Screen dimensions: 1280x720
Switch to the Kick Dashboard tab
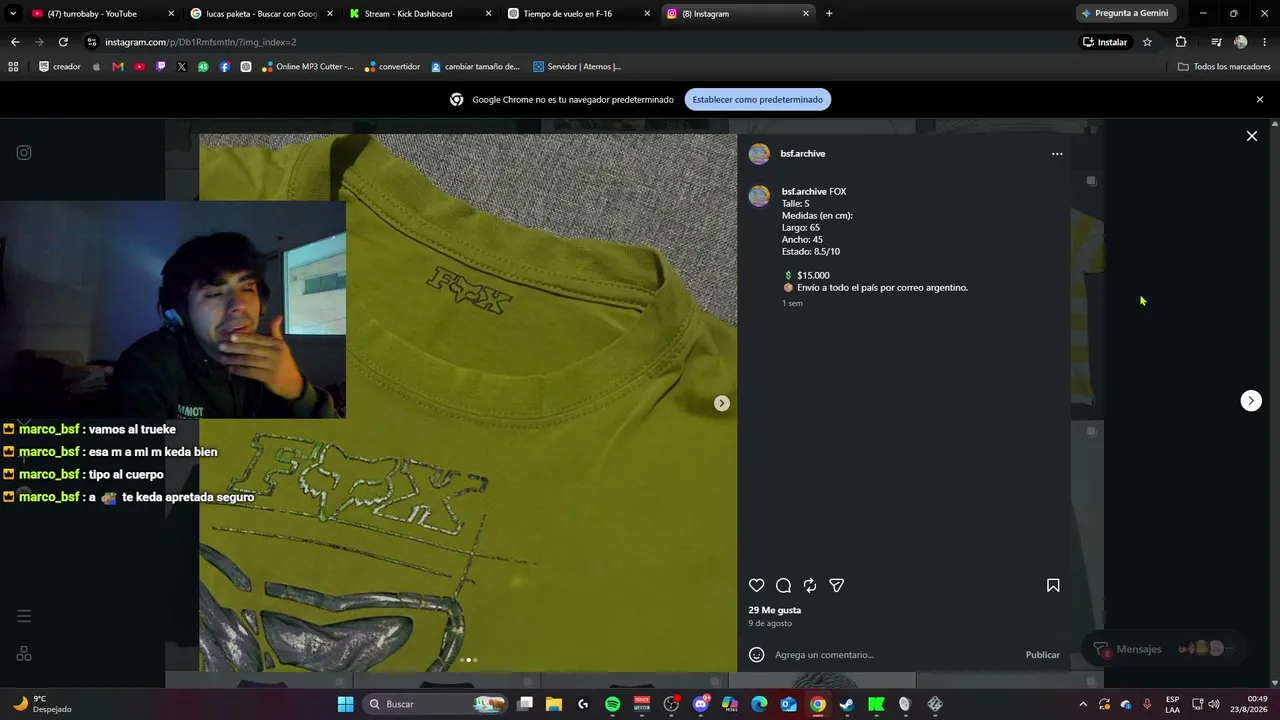(420, 14)
